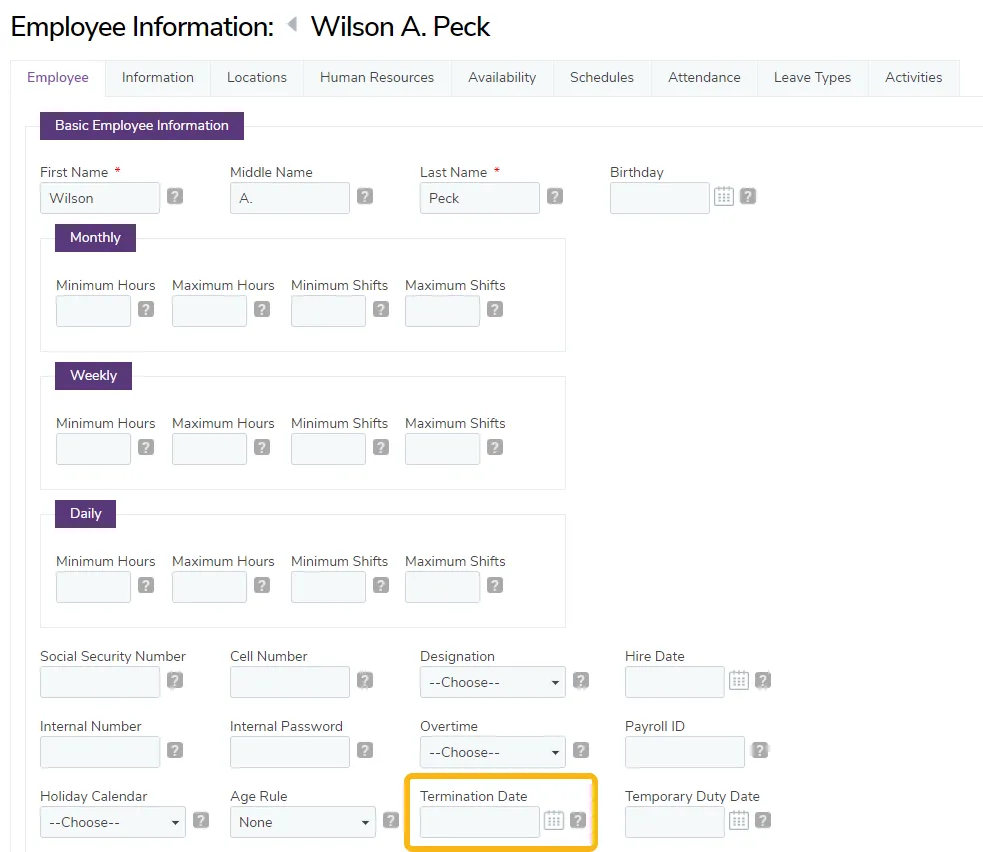Switch to the Activities tab
Screen dimensions: 983x852
[x=913, y=78]
